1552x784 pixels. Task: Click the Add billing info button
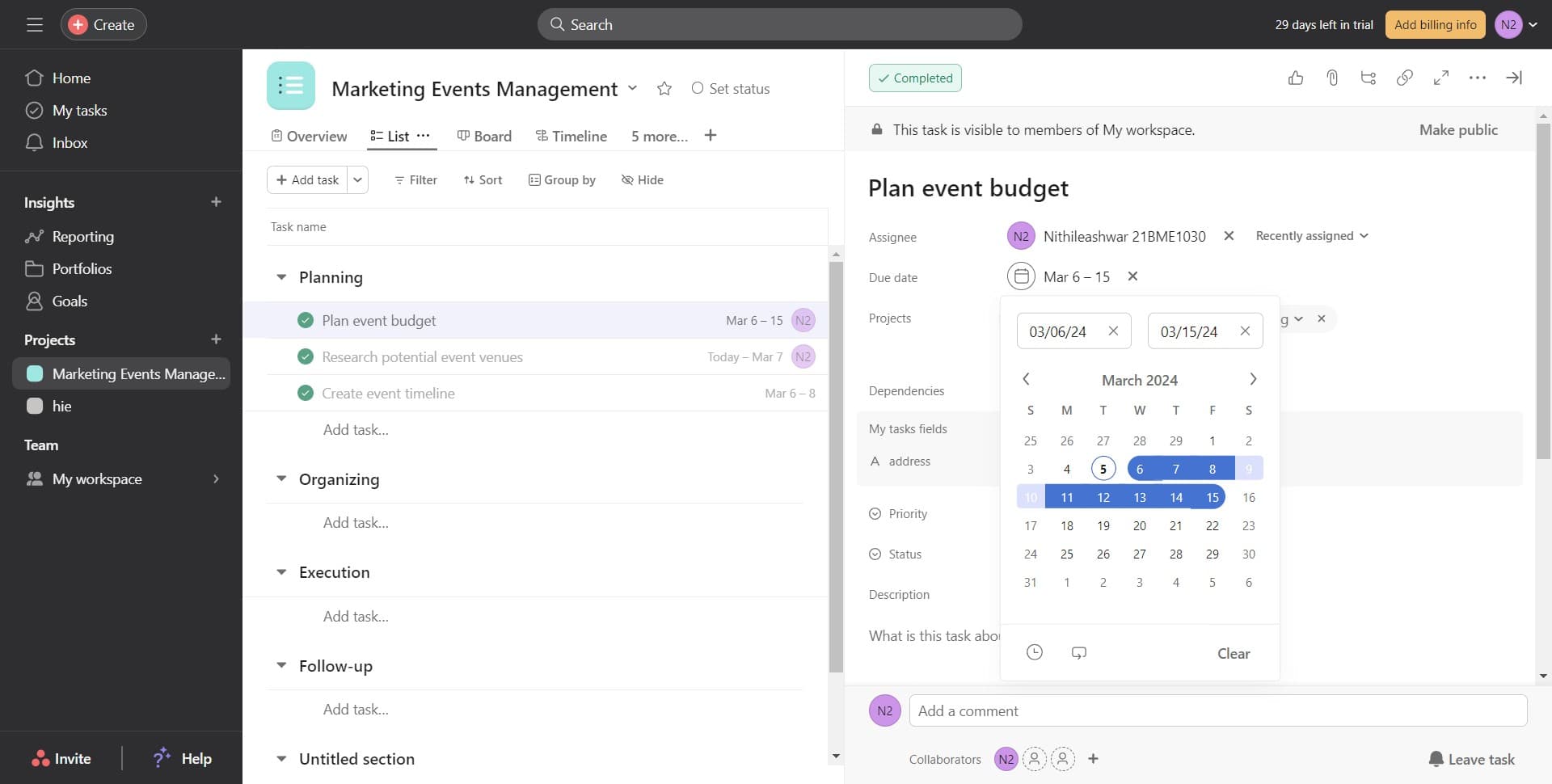point(1435,24)
